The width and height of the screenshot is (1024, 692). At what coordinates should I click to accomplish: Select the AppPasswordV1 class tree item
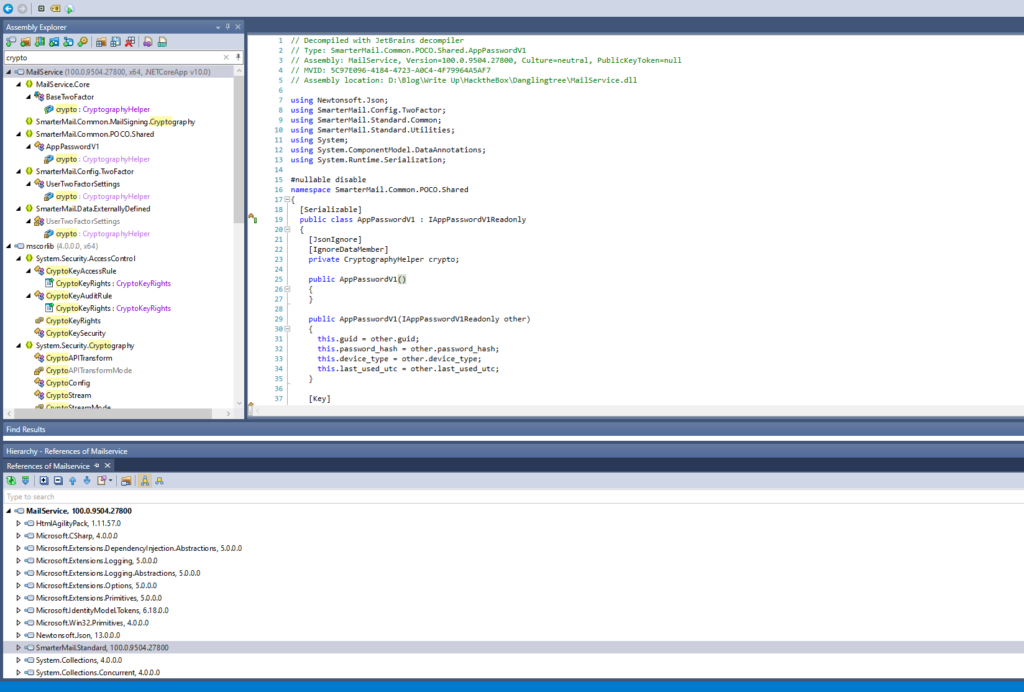coord(72,146)
